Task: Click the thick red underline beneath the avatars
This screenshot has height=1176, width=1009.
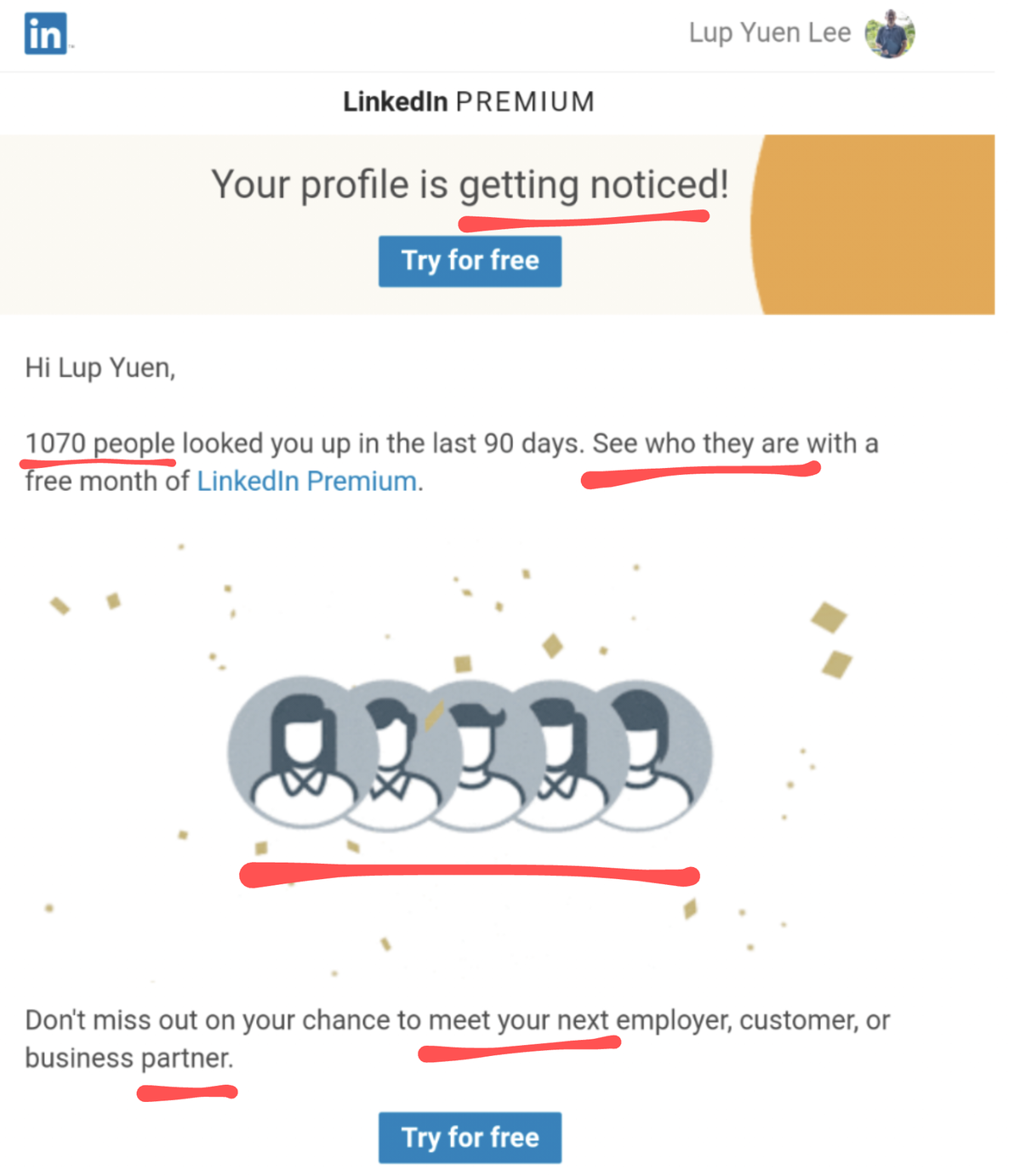Action: (470, 874)
